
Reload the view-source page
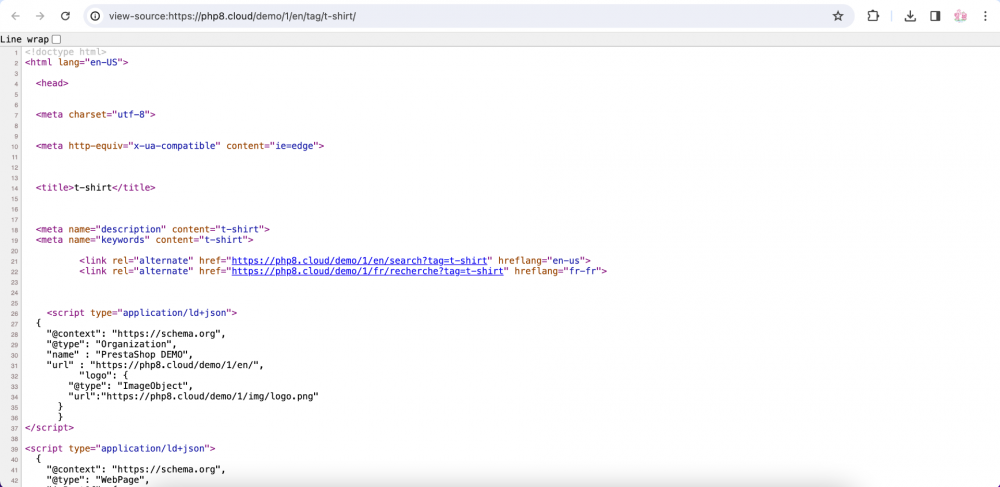pos(65,16)
